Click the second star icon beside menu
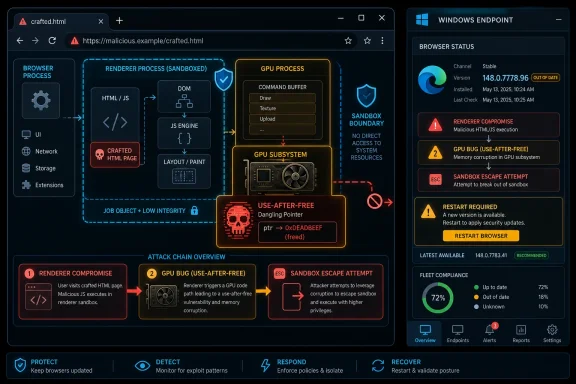The width and height of the screenshot is (576, 384). click(x=367, y=41)
